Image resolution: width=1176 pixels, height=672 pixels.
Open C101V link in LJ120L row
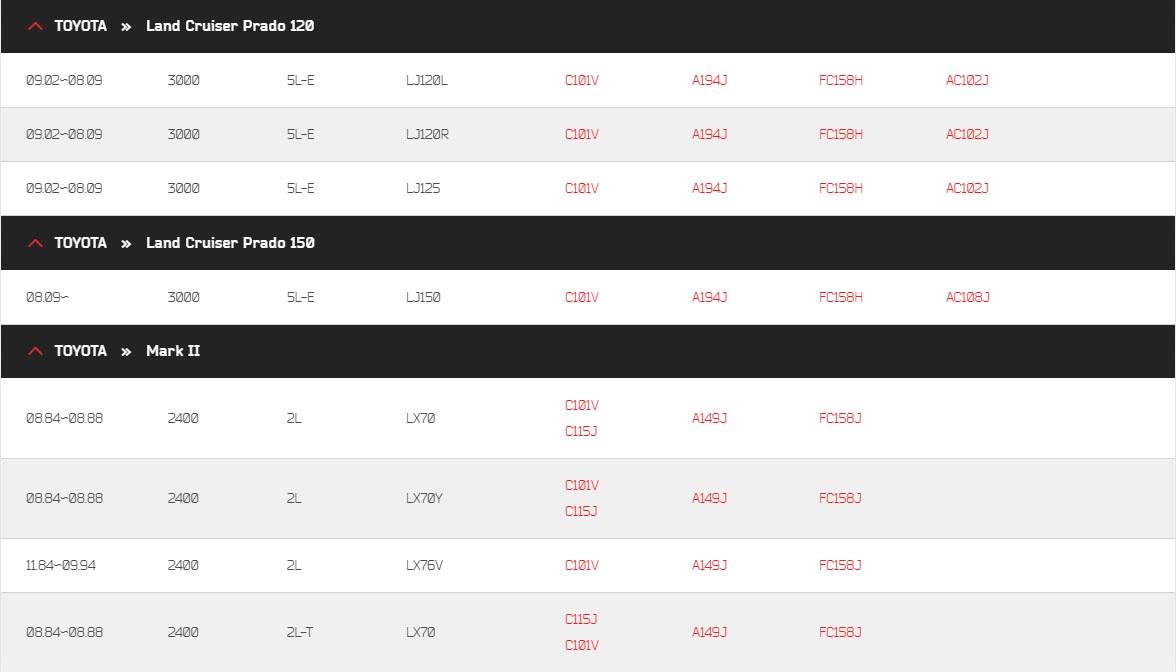pos(581,80)
